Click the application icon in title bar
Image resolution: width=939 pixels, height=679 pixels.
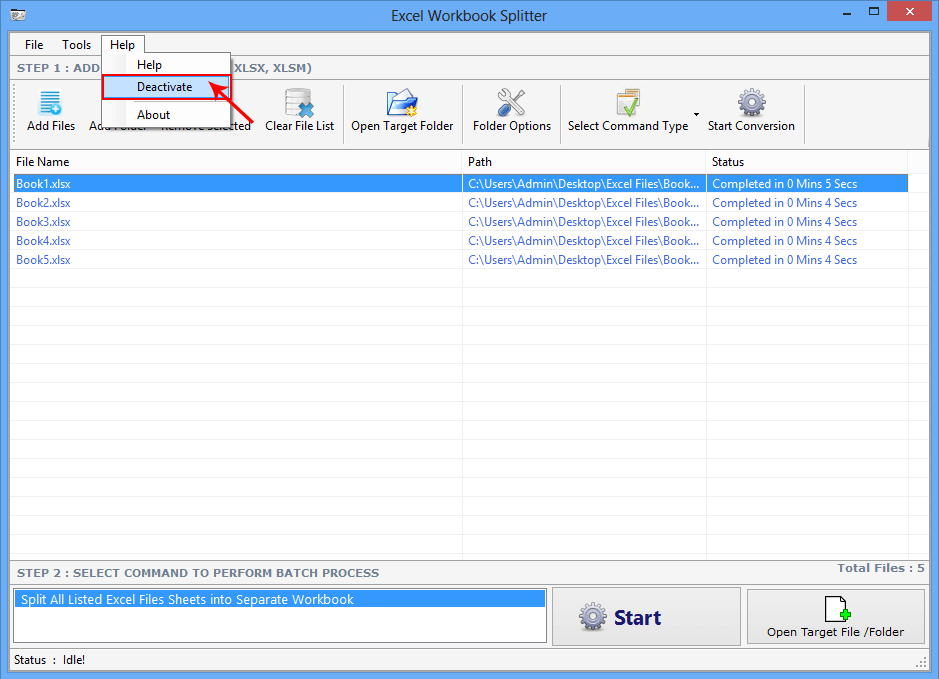18,14
